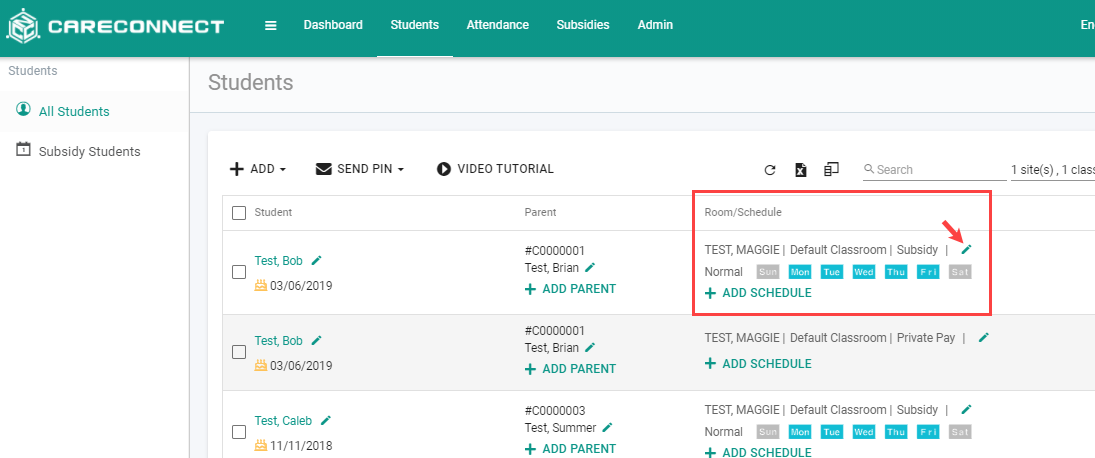Open the SEND PIN dropdown
The image size is (1095, 458).
click(x=360, y=169)
